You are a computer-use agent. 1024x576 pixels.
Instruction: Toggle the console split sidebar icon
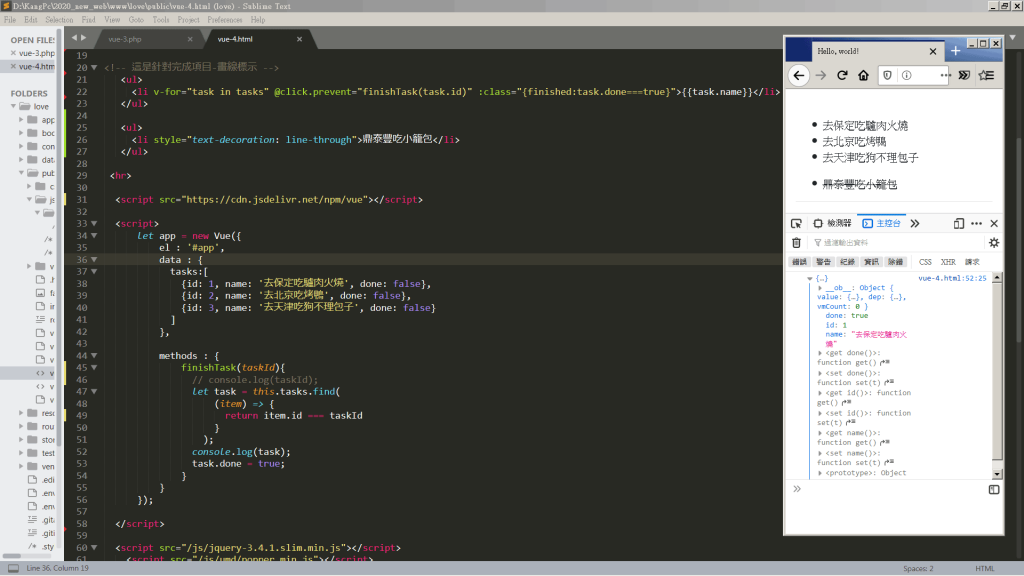click(994, 490)
